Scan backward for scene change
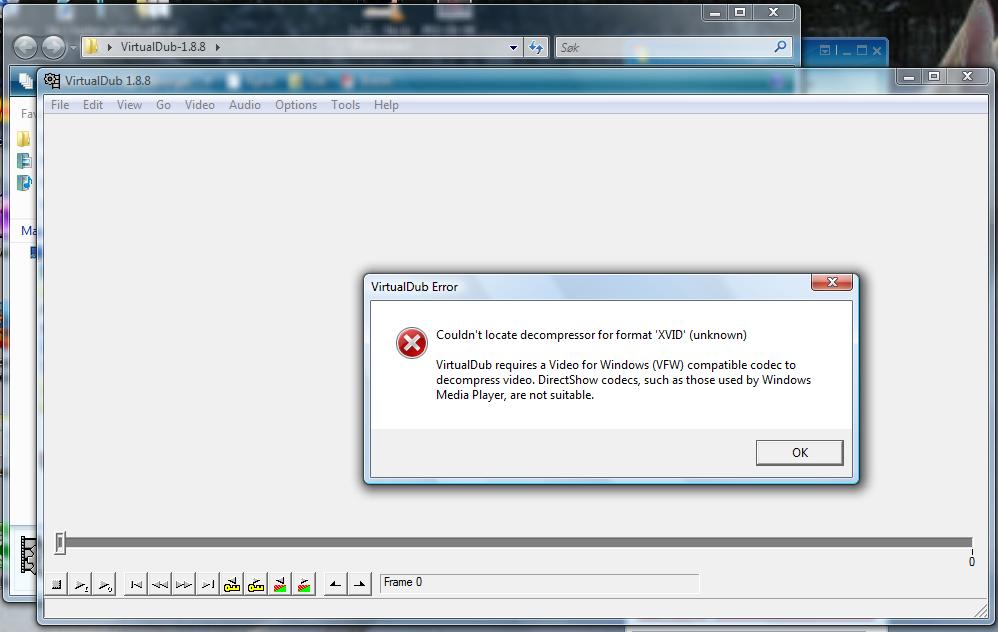 click(x=280, y=584)
